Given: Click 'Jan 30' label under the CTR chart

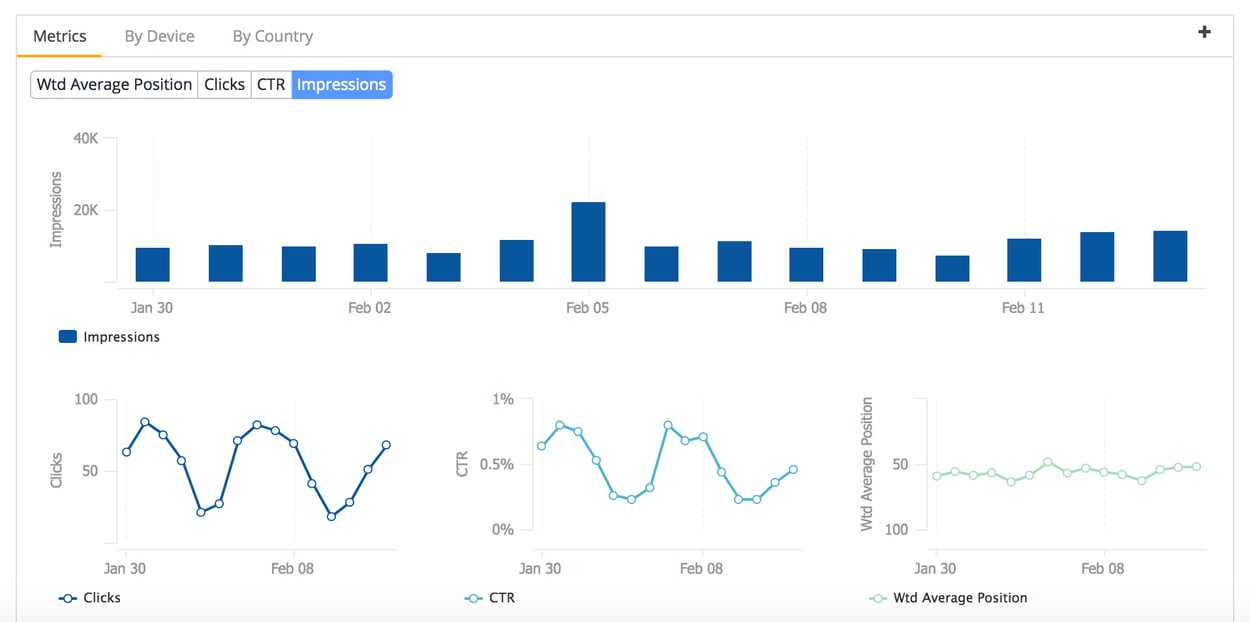Looking at the screenshot, I should click(540, 568).
